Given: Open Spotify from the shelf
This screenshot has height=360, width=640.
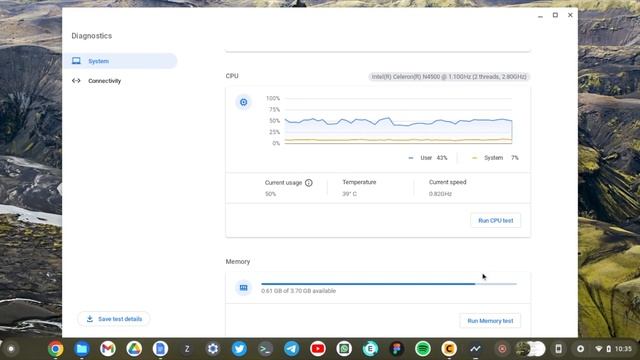Looking at the screenshot, I should point(423,349).
